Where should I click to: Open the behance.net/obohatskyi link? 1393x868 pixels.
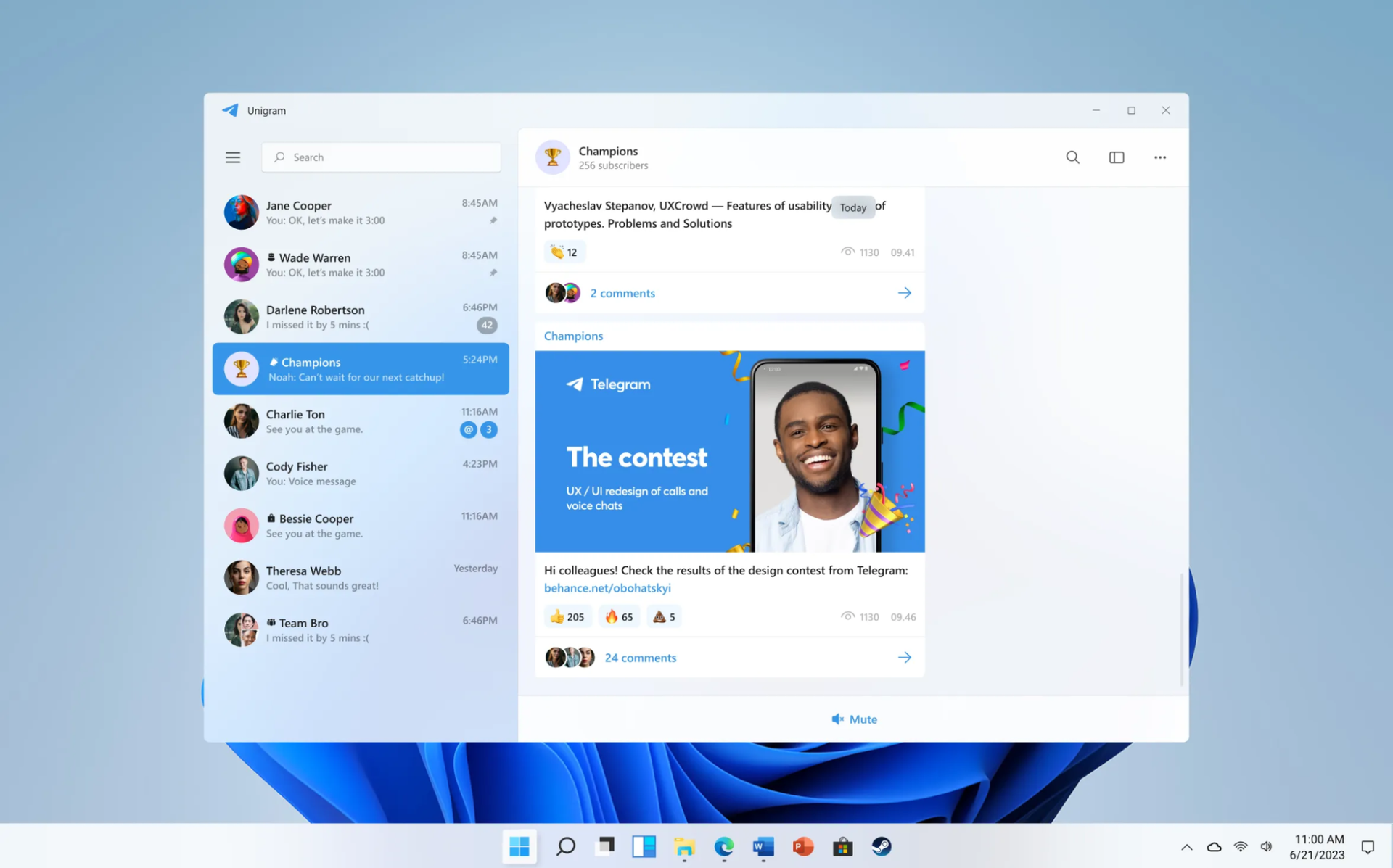pyautogui.click(x=607, y=588)
